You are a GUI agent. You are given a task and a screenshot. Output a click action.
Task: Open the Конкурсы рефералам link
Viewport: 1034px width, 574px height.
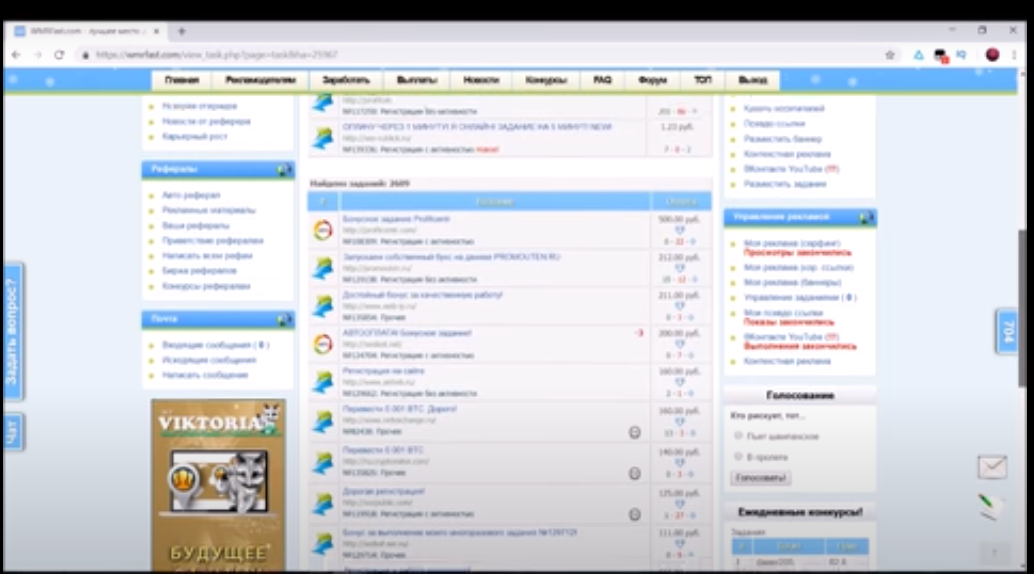point(206,286)
